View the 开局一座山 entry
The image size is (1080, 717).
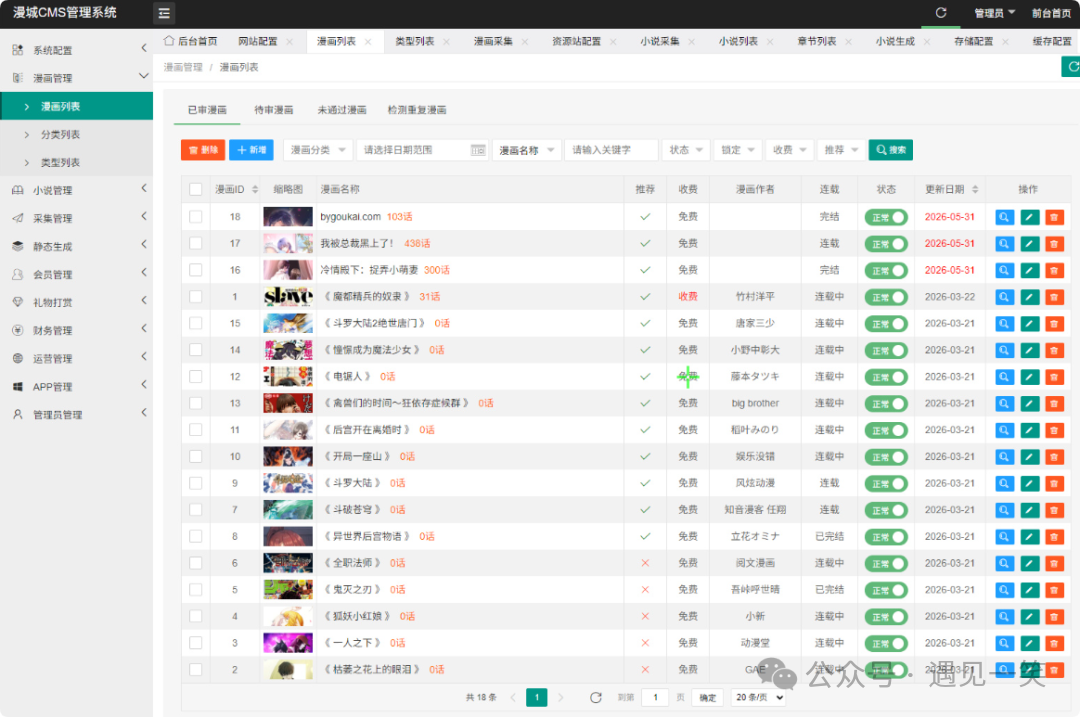point(1004,457)
